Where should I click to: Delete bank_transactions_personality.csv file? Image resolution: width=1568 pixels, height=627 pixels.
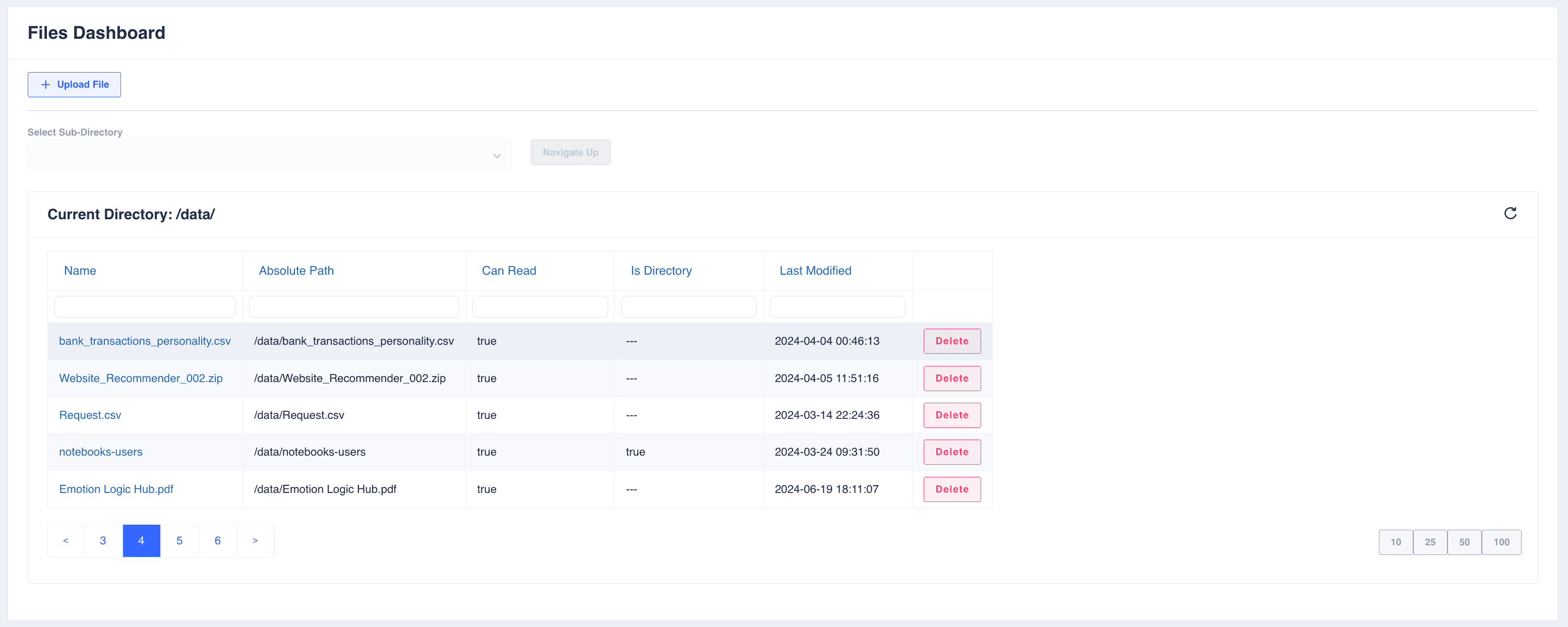pos(951,341)
